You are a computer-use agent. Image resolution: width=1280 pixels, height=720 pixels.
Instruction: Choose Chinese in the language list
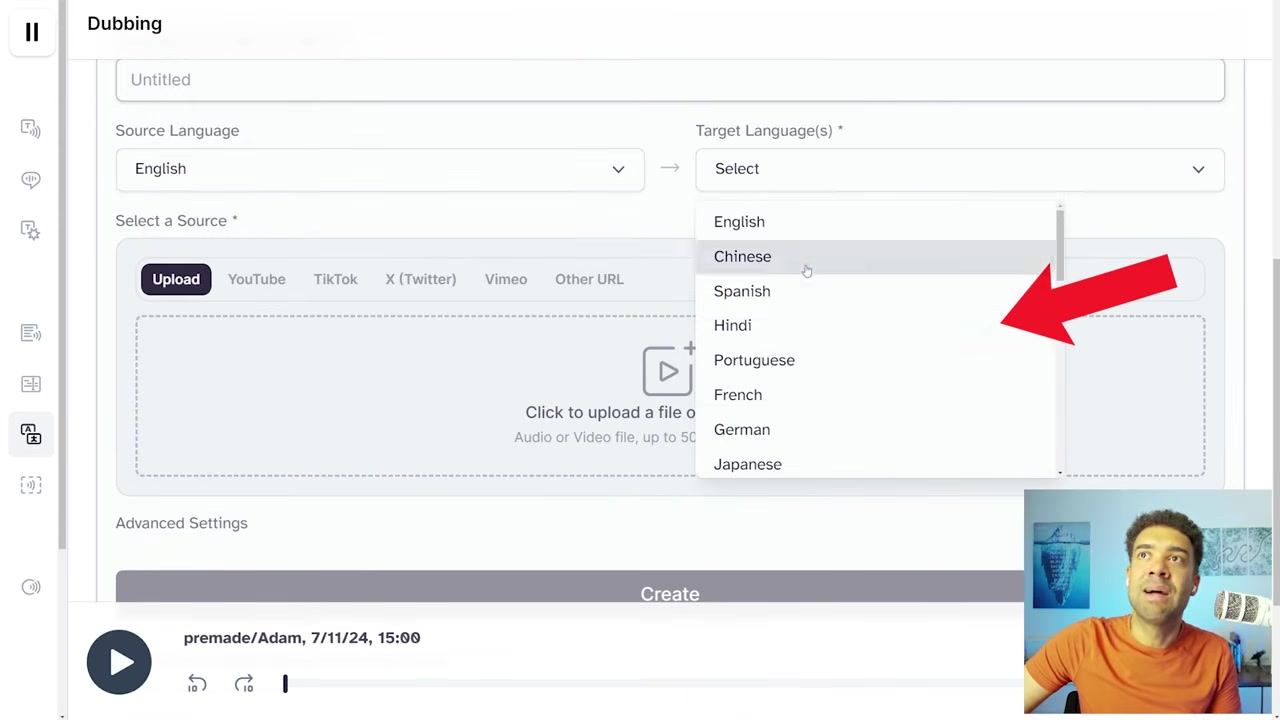[875, 256]
